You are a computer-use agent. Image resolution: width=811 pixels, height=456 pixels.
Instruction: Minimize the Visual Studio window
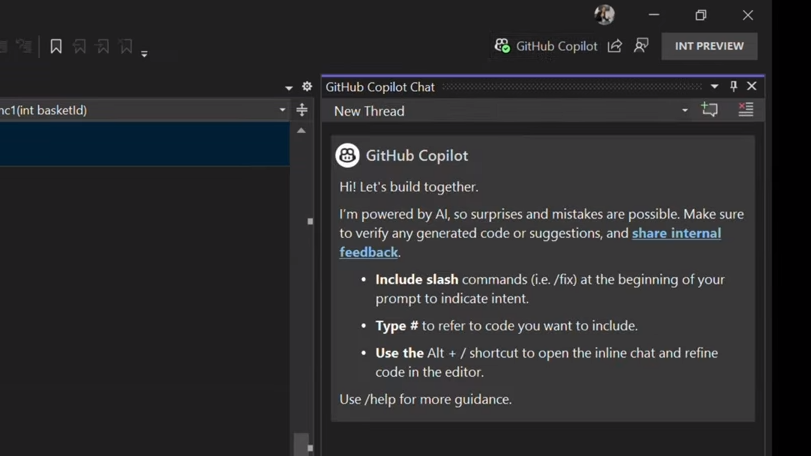coord(654,15)
